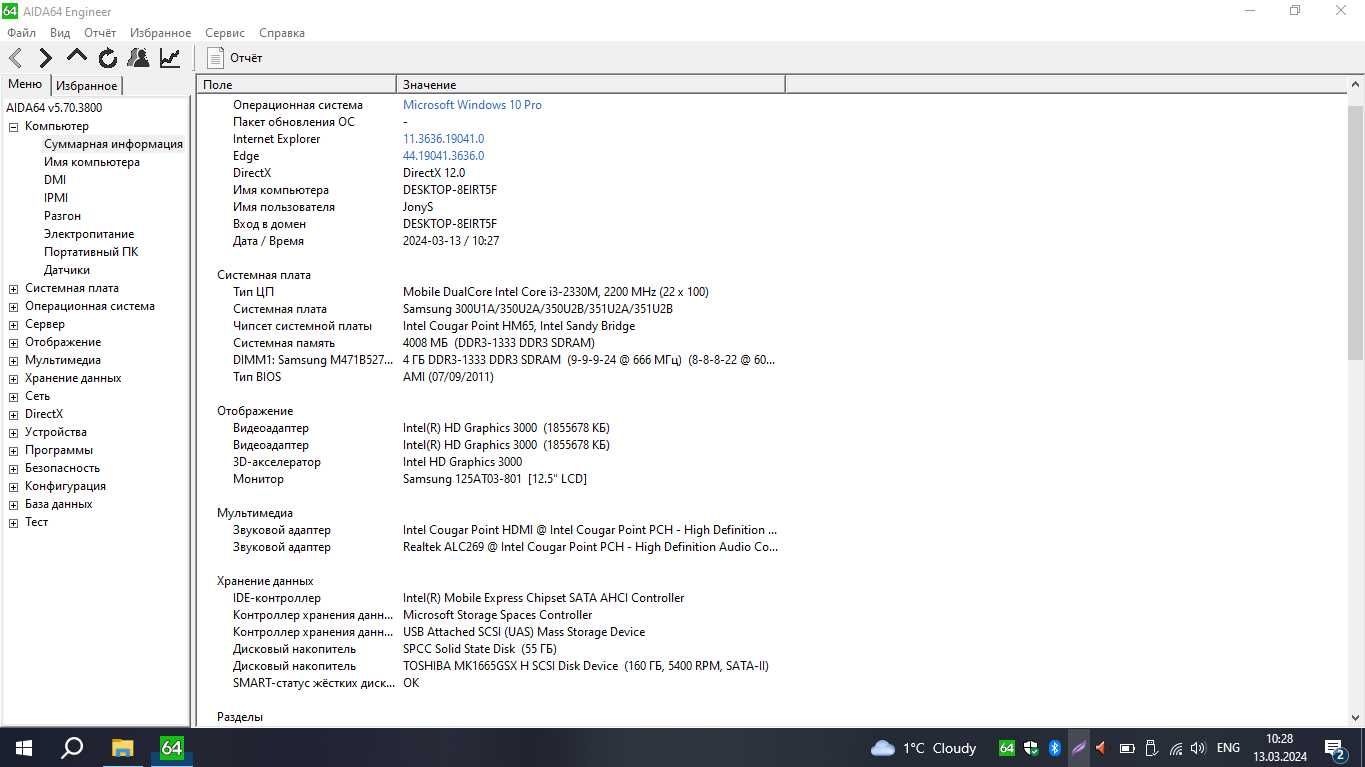Open Windows search from the taskbar
The width and height of the screenshot is (1365, 767).
click(72, 747)
